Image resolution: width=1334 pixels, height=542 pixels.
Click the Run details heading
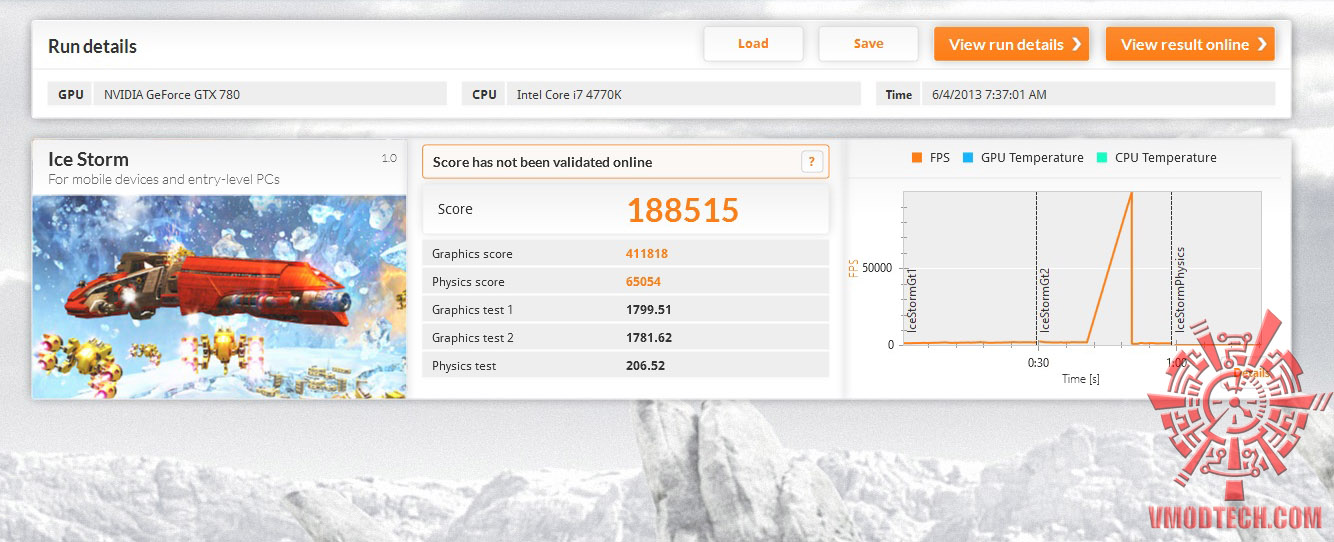[92, 46]
